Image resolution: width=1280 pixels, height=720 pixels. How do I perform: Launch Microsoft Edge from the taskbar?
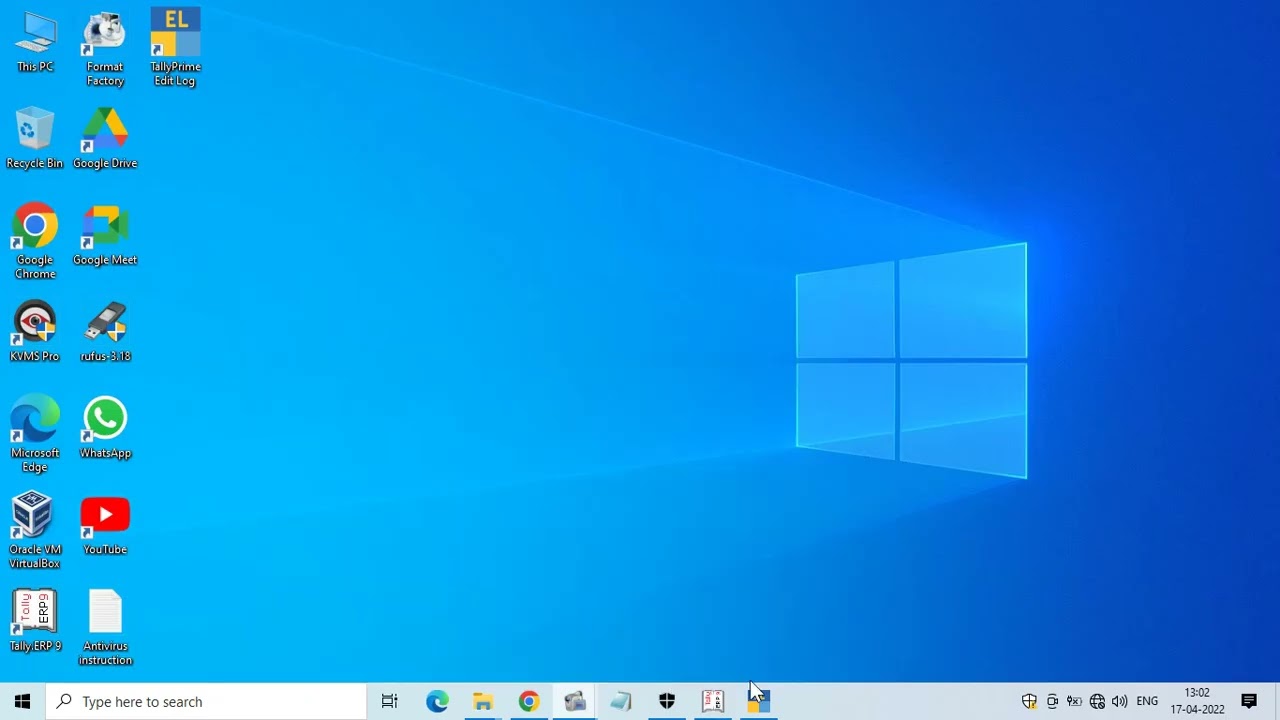tap(437, 701)
